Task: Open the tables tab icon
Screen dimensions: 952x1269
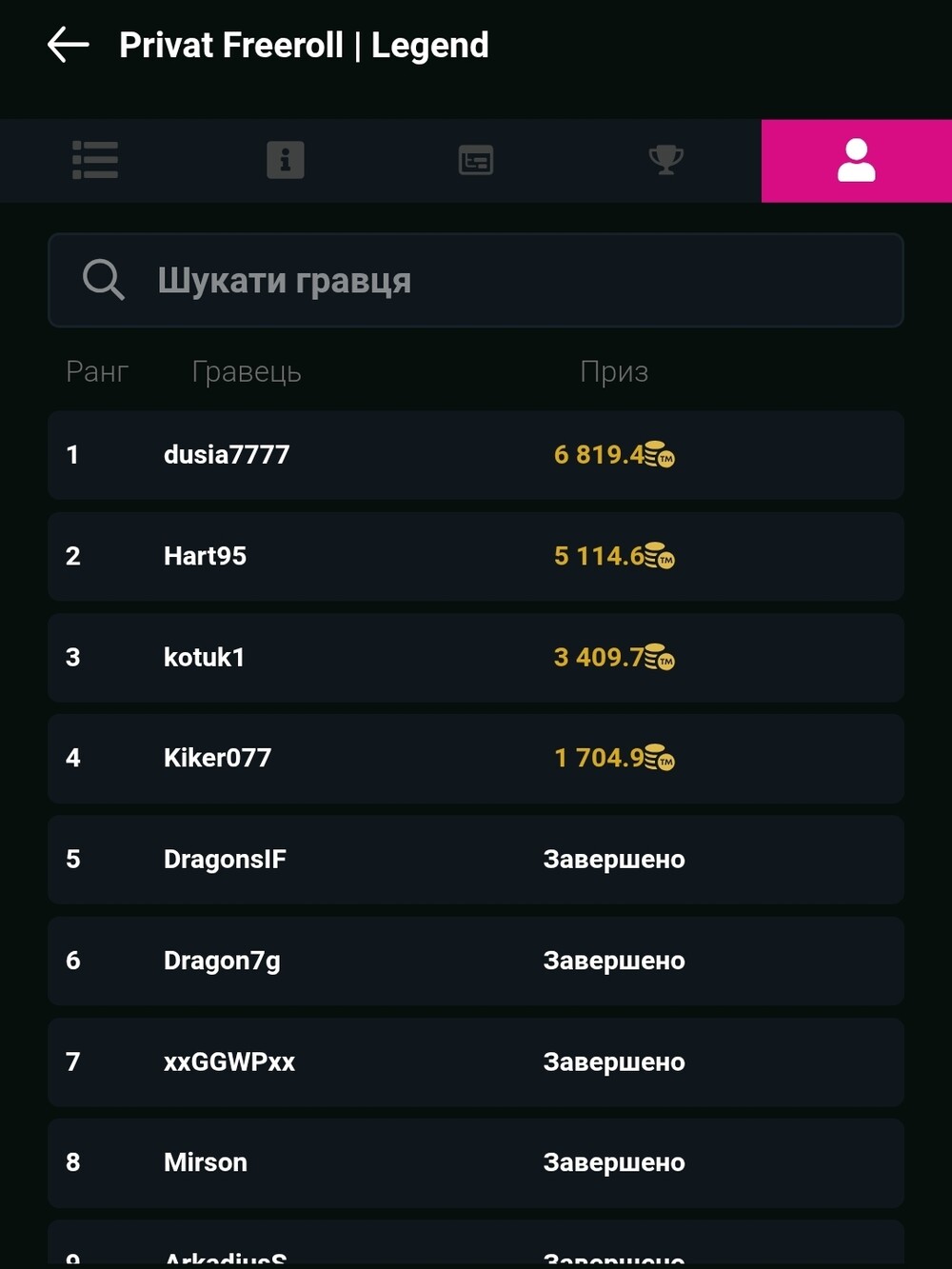Action: coord(476,160)
